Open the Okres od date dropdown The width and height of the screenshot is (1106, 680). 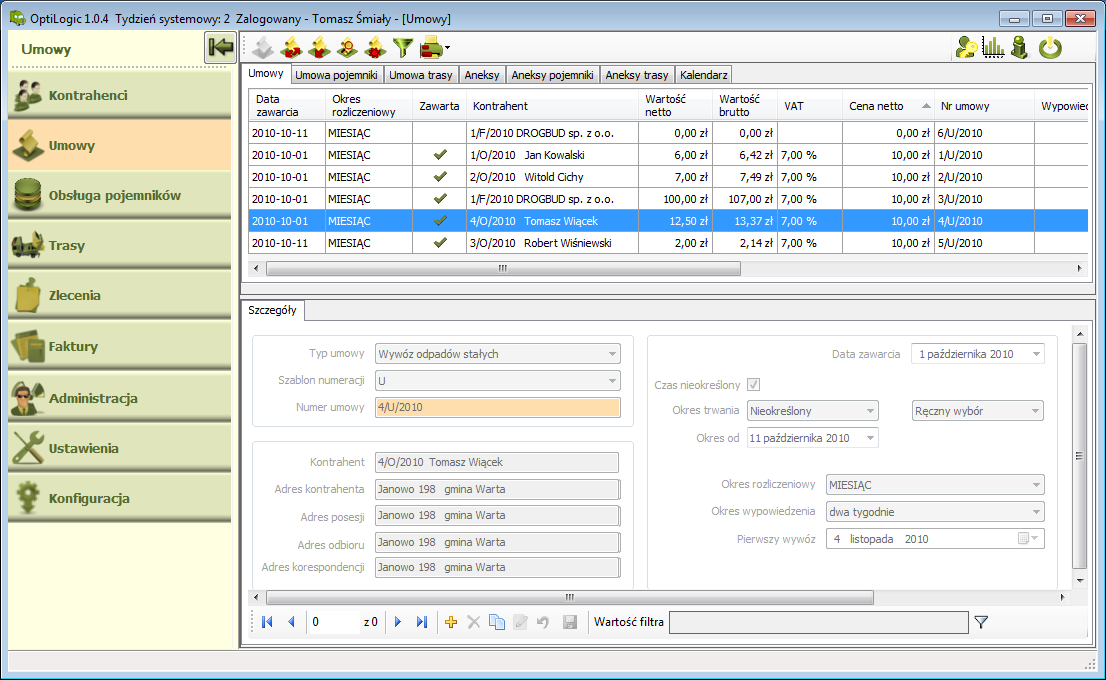click(870, 438)
